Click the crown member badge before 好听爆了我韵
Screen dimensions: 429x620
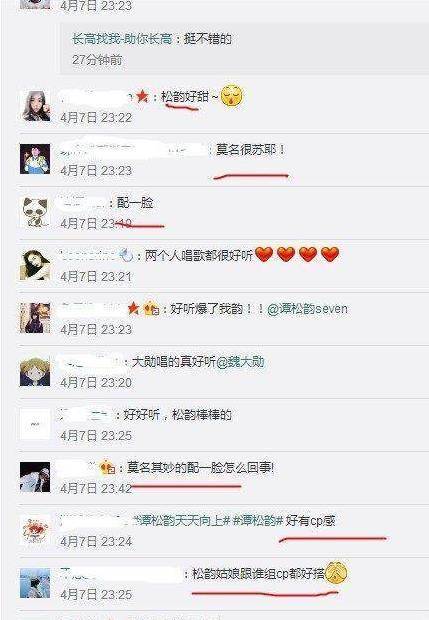[x=151, y=308]
